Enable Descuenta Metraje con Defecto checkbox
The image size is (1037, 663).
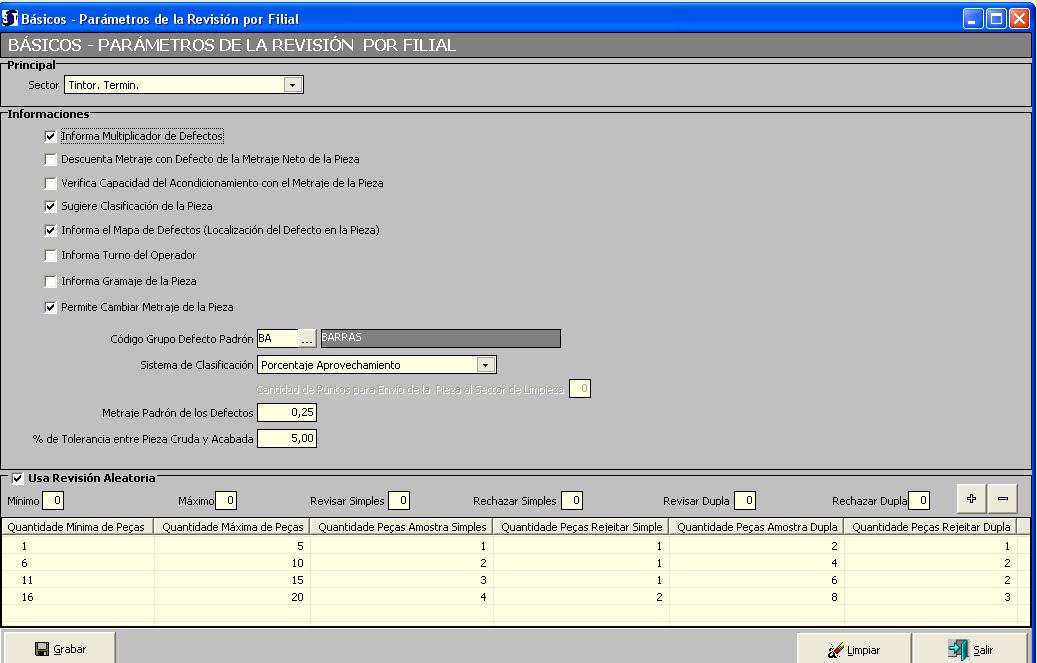(51, 159)
